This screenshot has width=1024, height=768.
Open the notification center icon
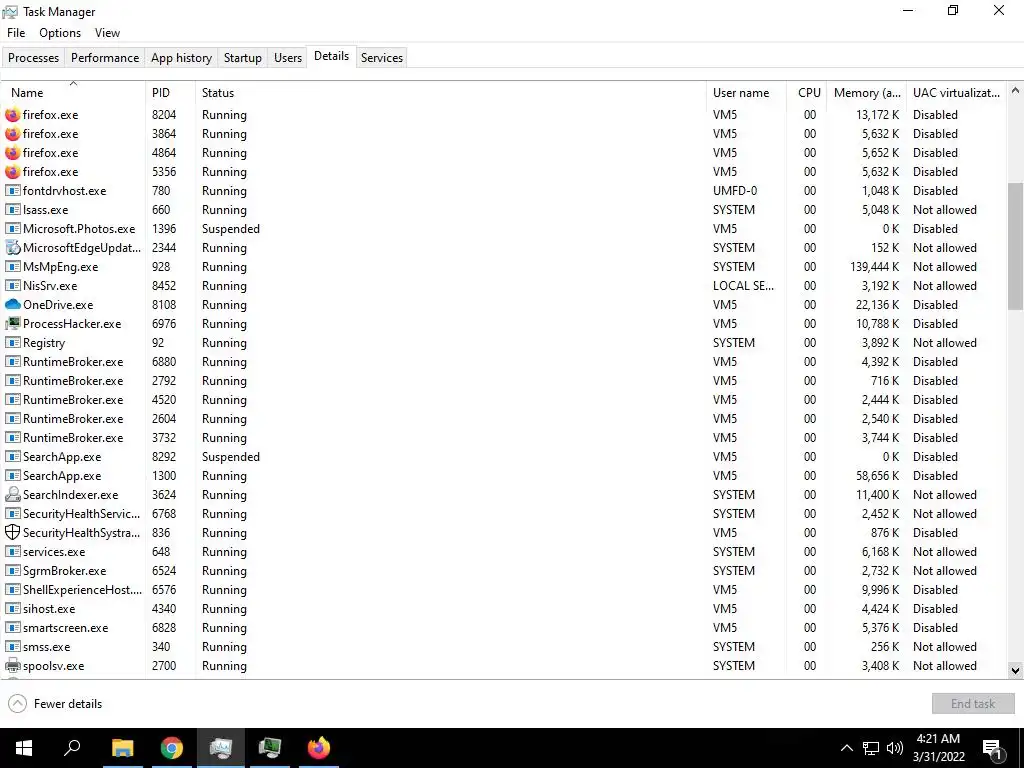coord(992,749)
